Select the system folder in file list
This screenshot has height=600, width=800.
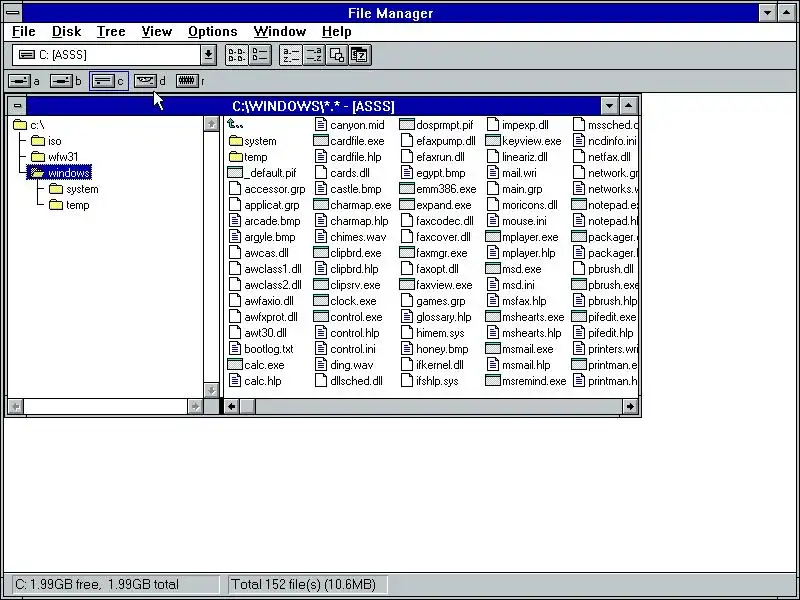coord(253,141)
